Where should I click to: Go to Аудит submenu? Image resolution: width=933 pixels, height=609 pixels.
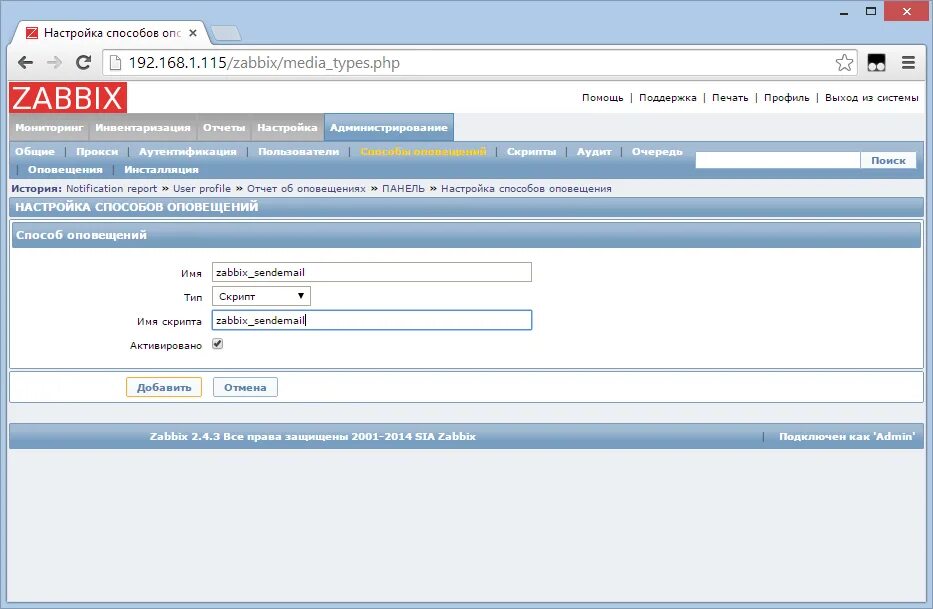pos(594,152)
